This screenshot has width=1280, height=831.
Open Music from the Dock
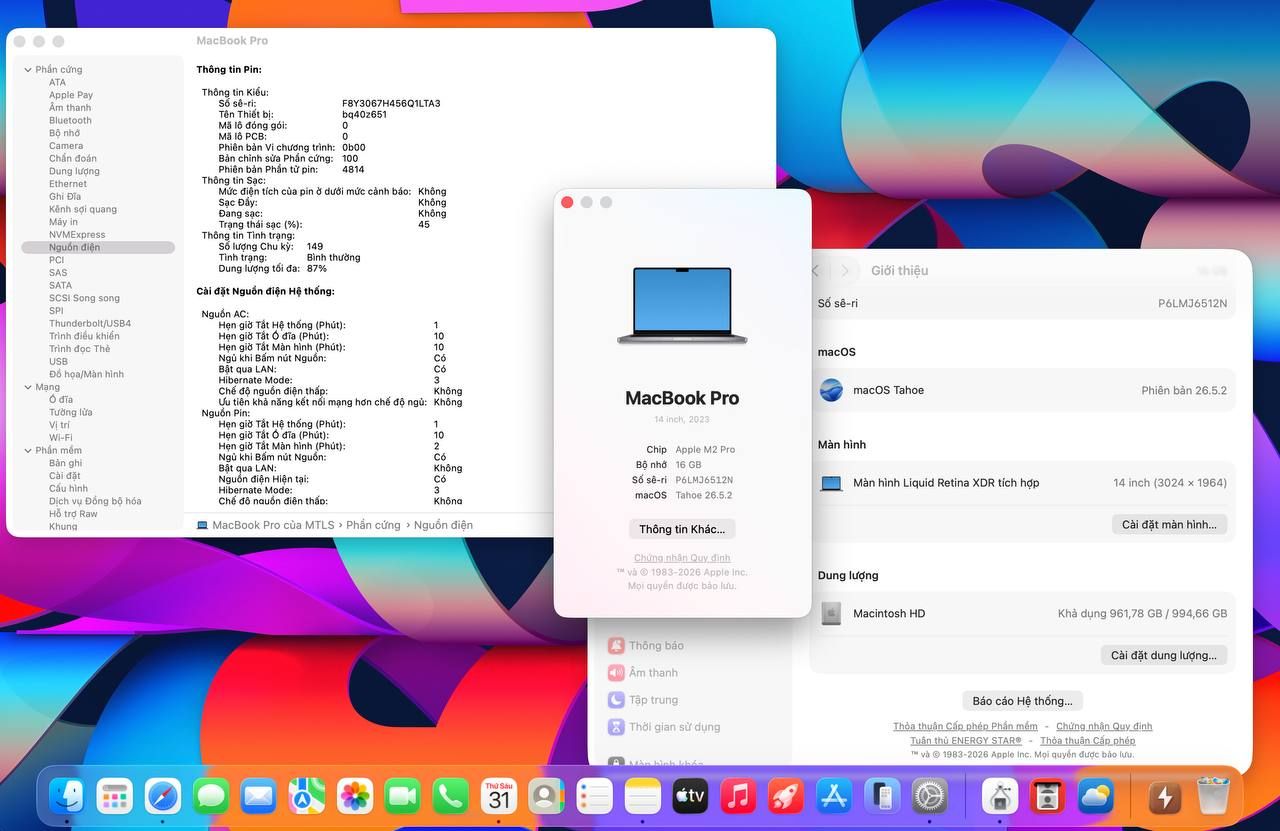[x=738, y=796]
